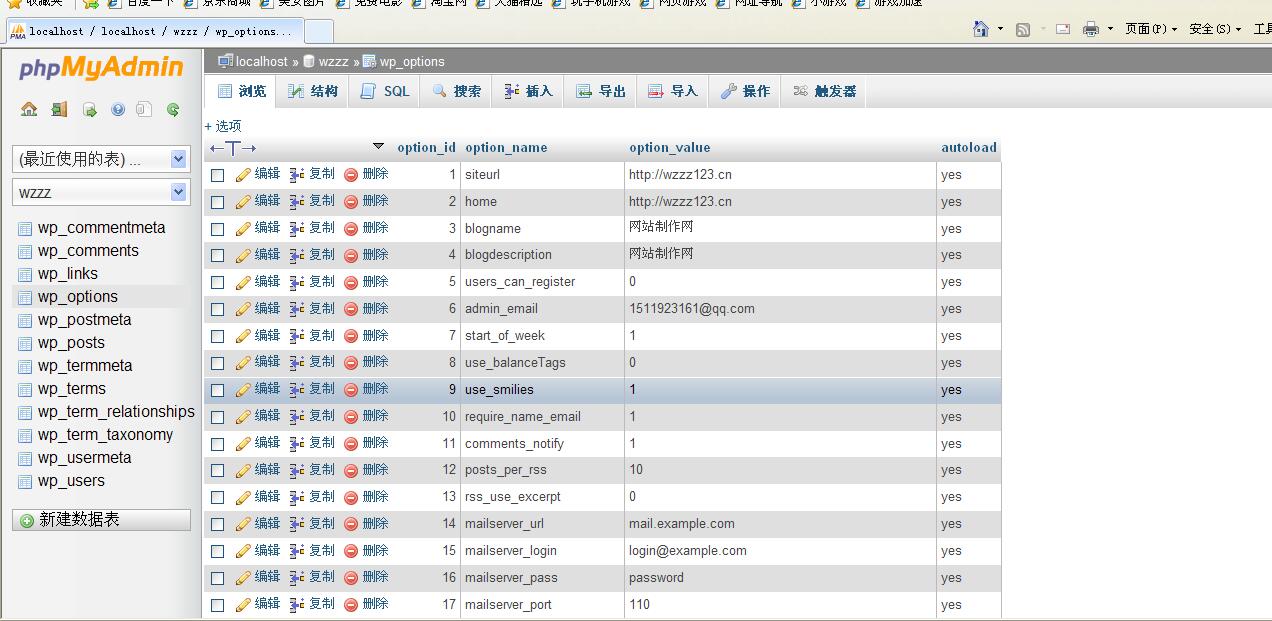Click browser home icon in IE toolbar
This screenshot has height=621, width=1272.
(981, 29)
